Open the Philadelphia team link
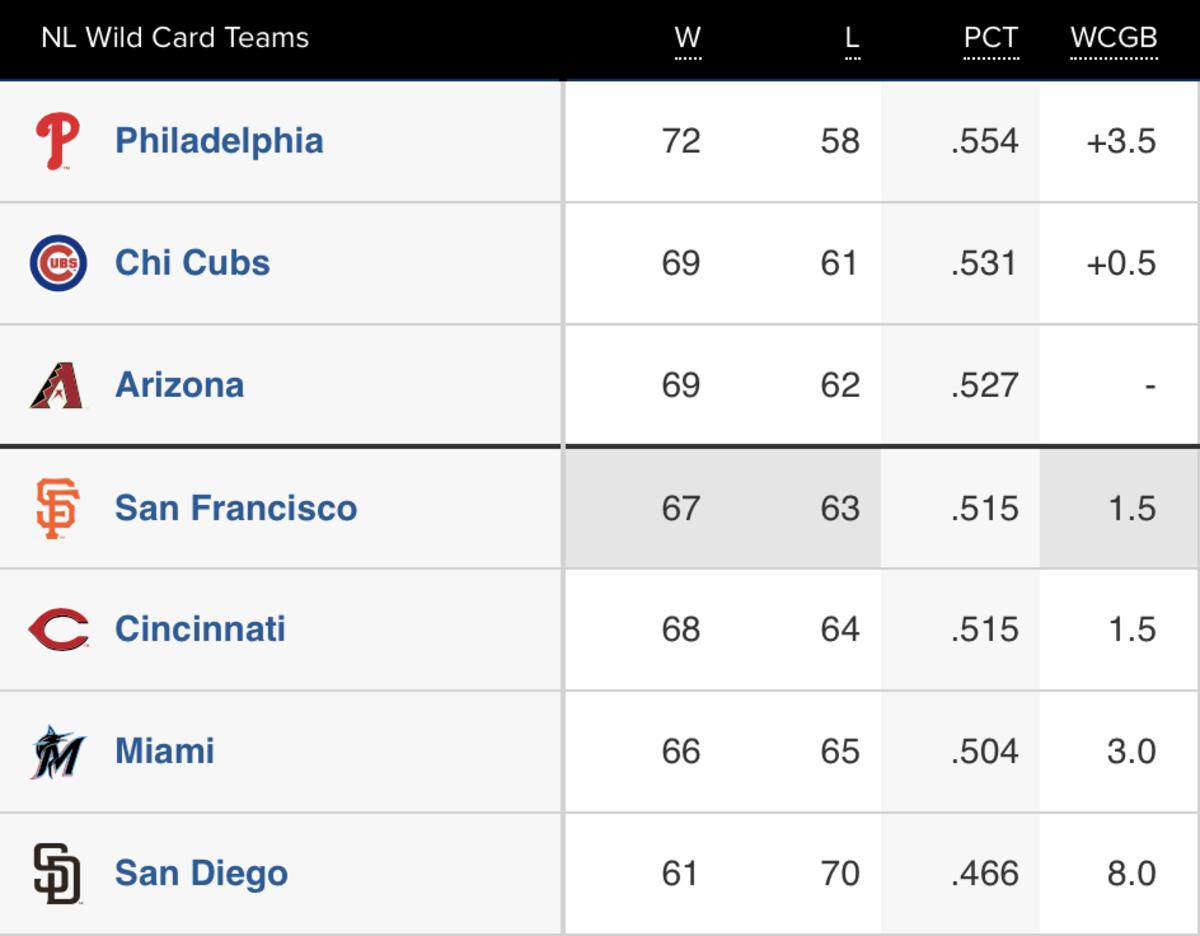 coord(219,141)
